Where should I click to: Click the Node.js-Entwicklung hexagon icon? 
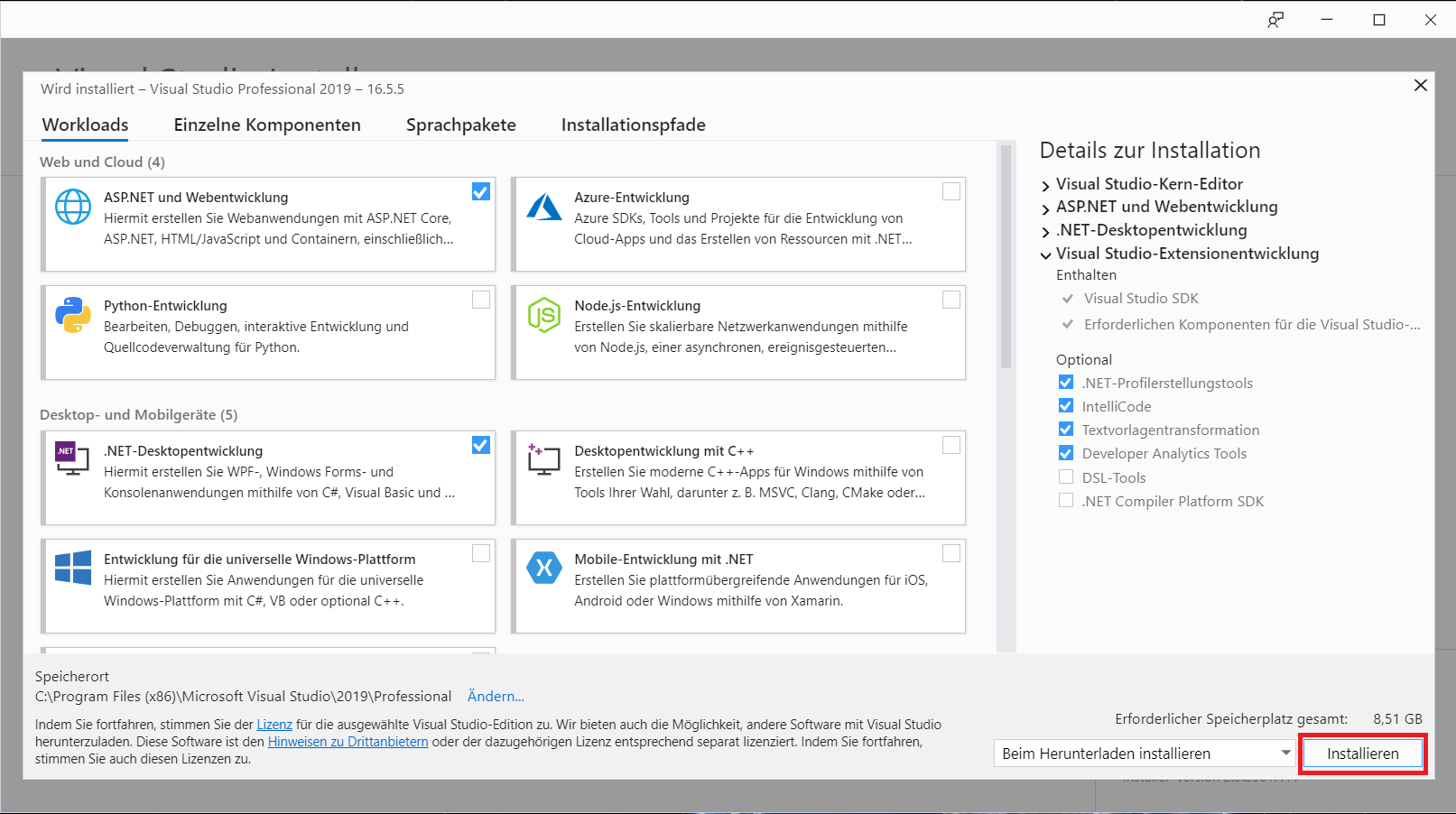coord(544,315)
